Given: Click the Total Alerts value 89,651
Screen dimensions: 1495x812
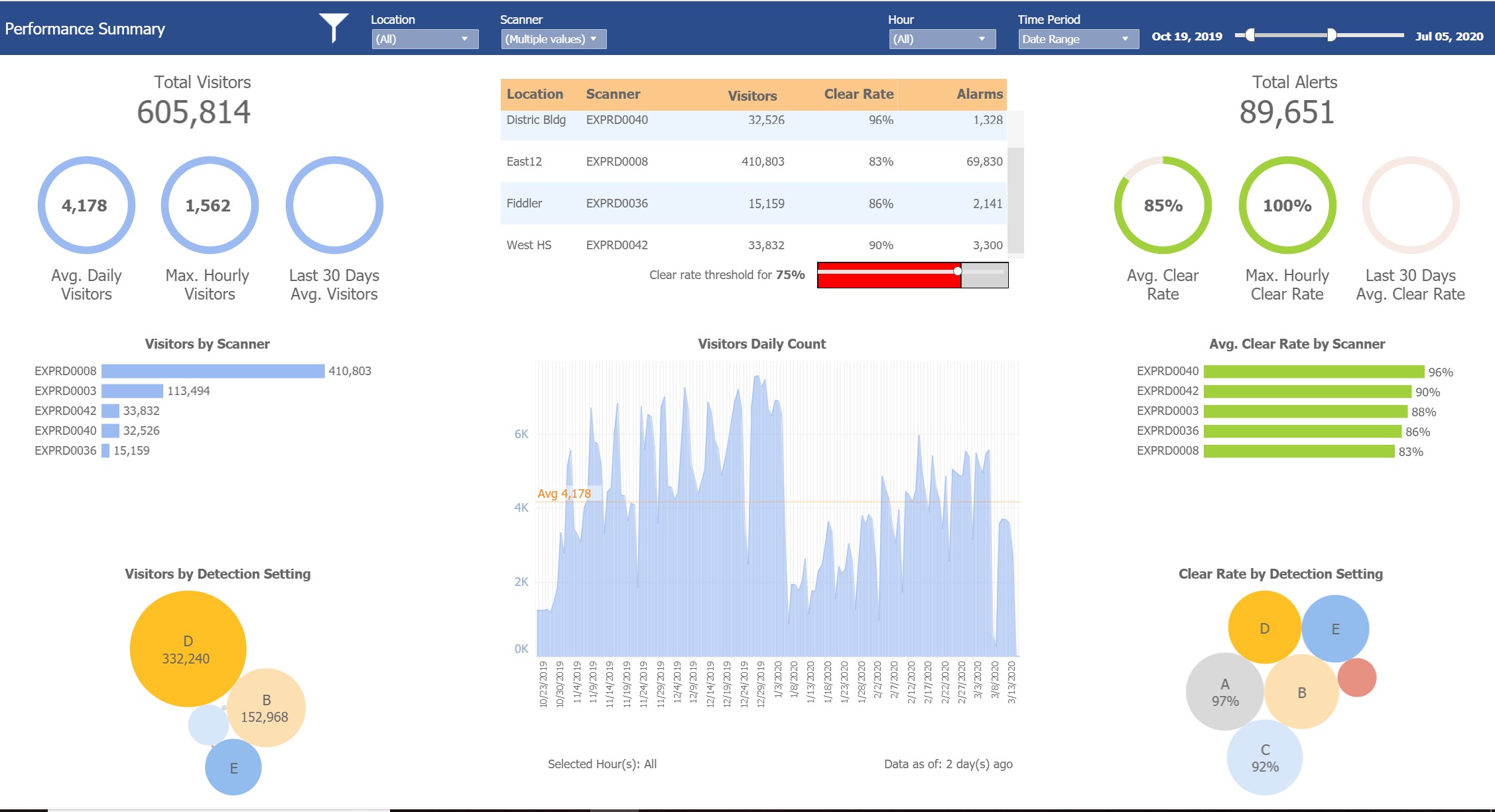Looking at the screenshot, I should (x=1287, y=112).
